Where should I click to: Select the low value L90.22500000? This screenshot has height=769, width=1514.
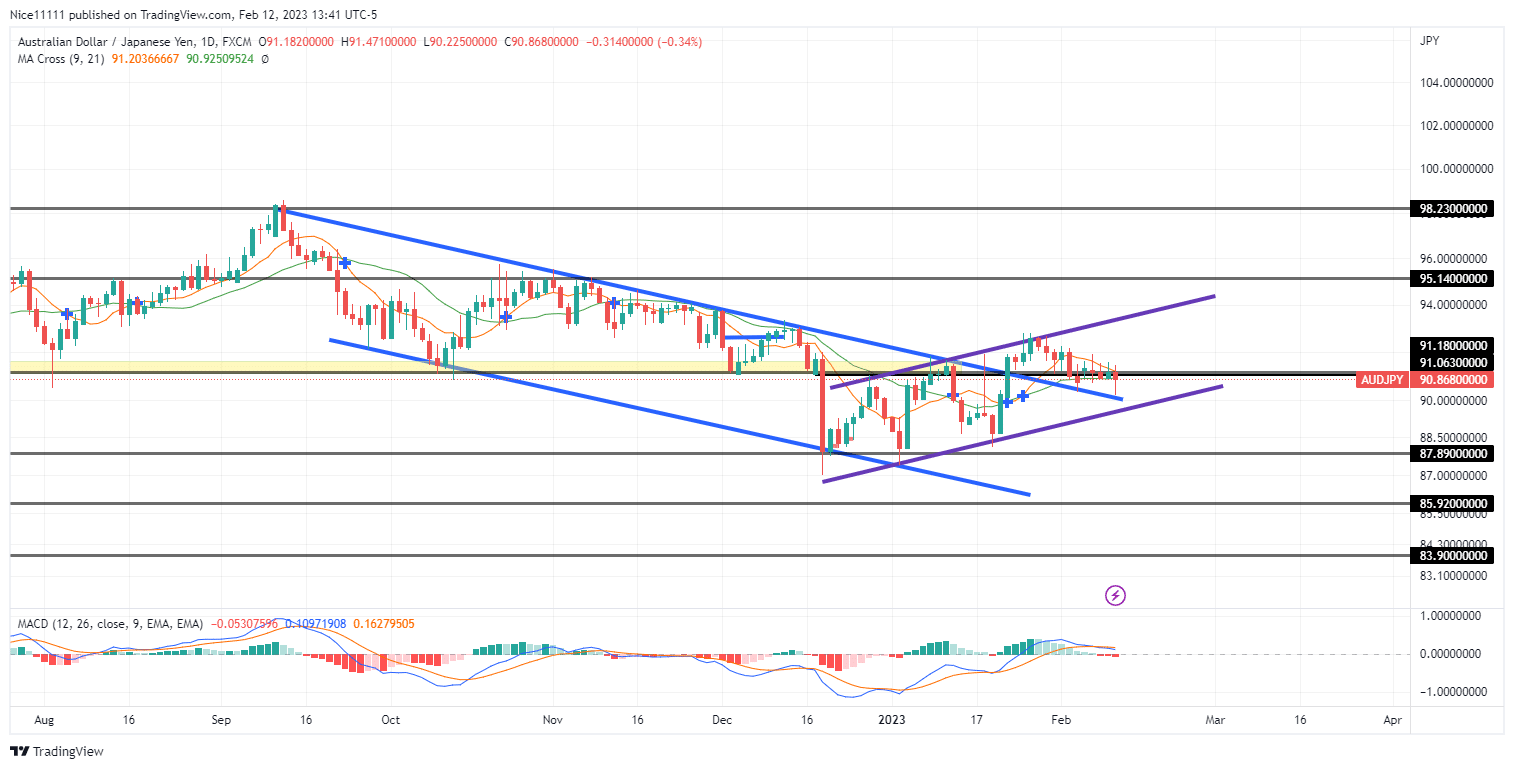click(x=460, y=42)
